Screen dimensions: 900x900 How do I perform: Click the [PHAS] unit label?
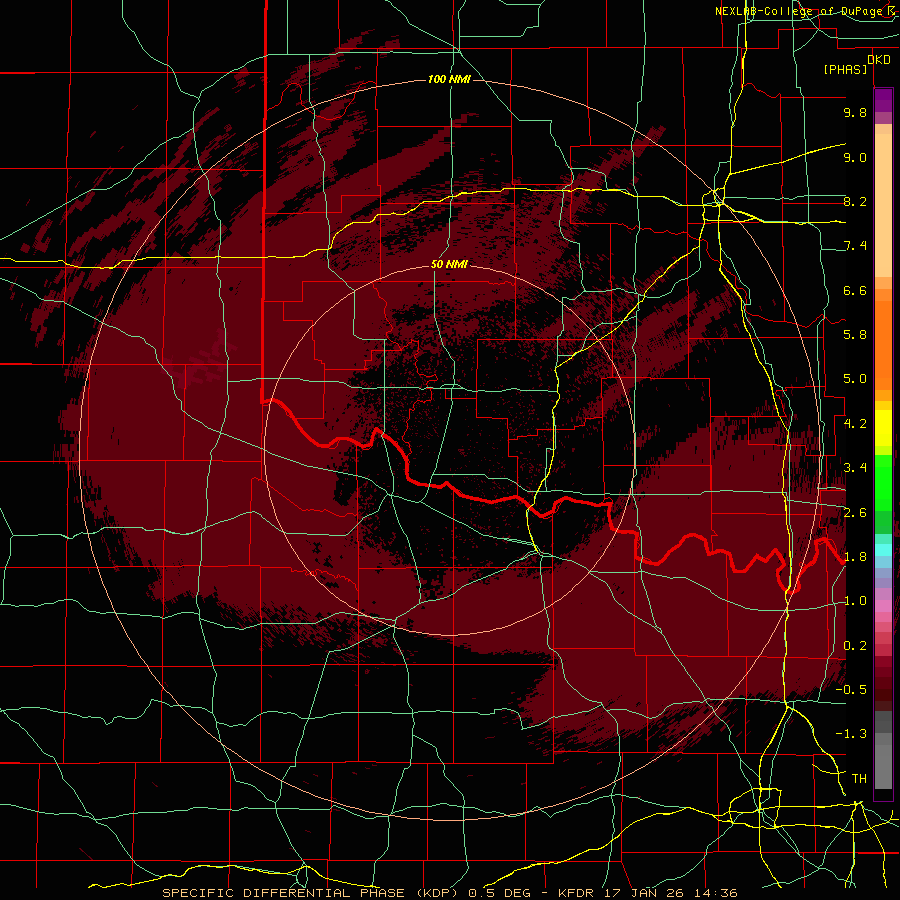[845, 69]
